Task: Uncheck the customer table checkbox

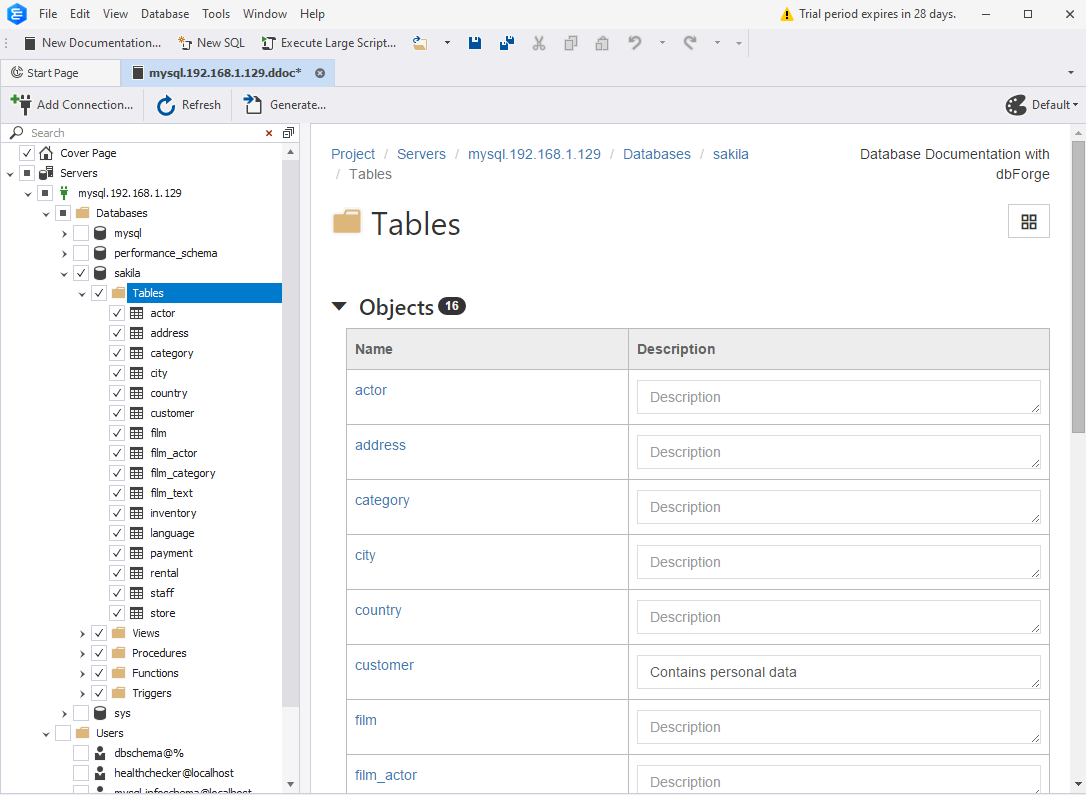Action: (x=117, y=413)
